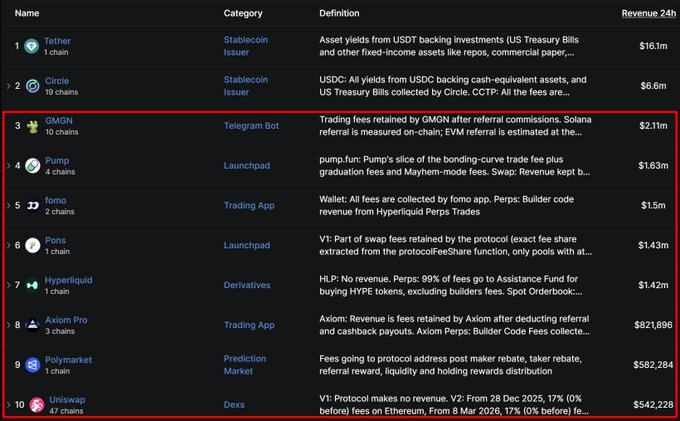Click Polymarket's $582,284 revenue value
Screen dimensions: 680x421
click(653, 365)
